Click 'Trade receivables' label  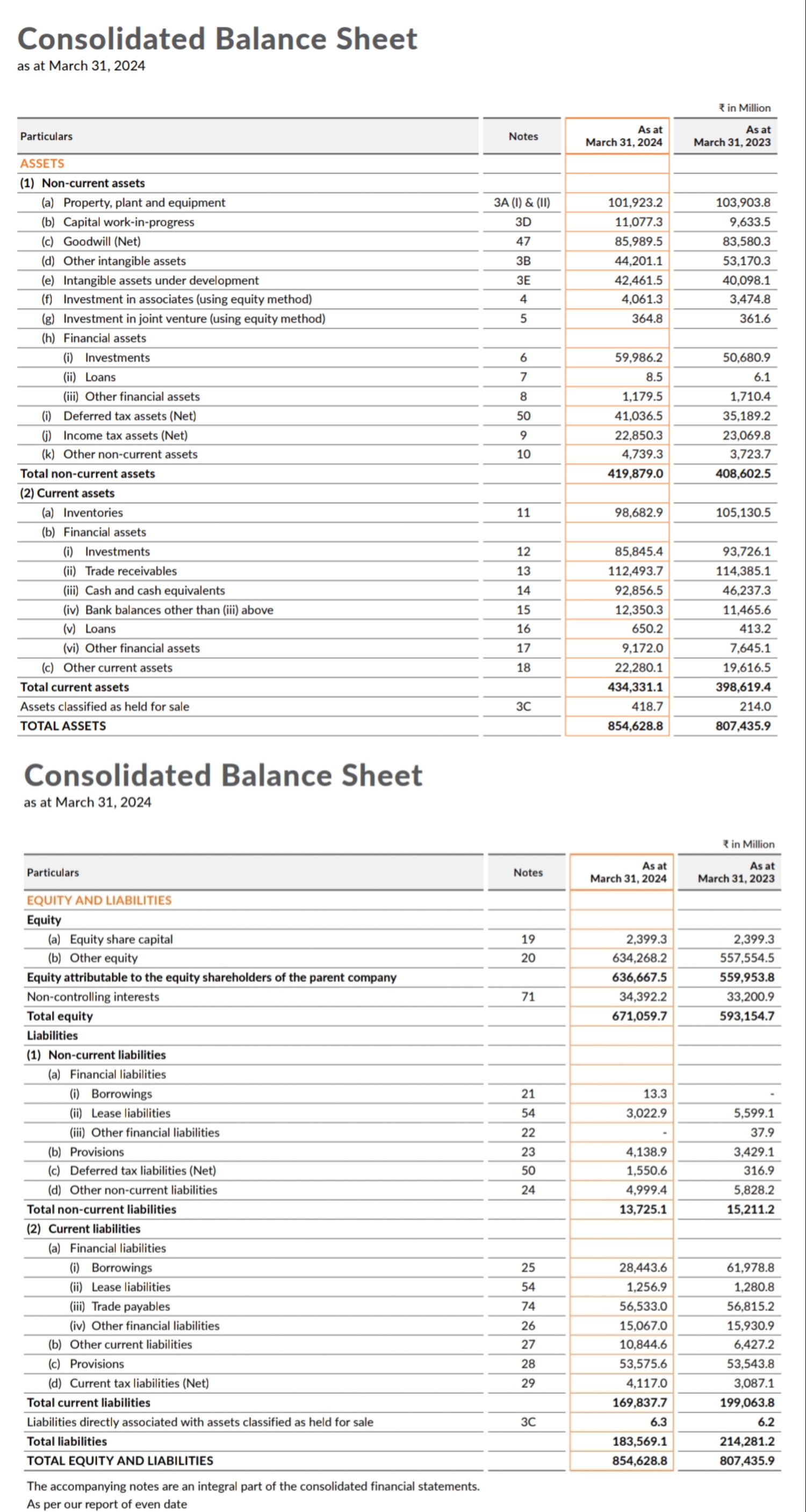[x=131, y=571]
